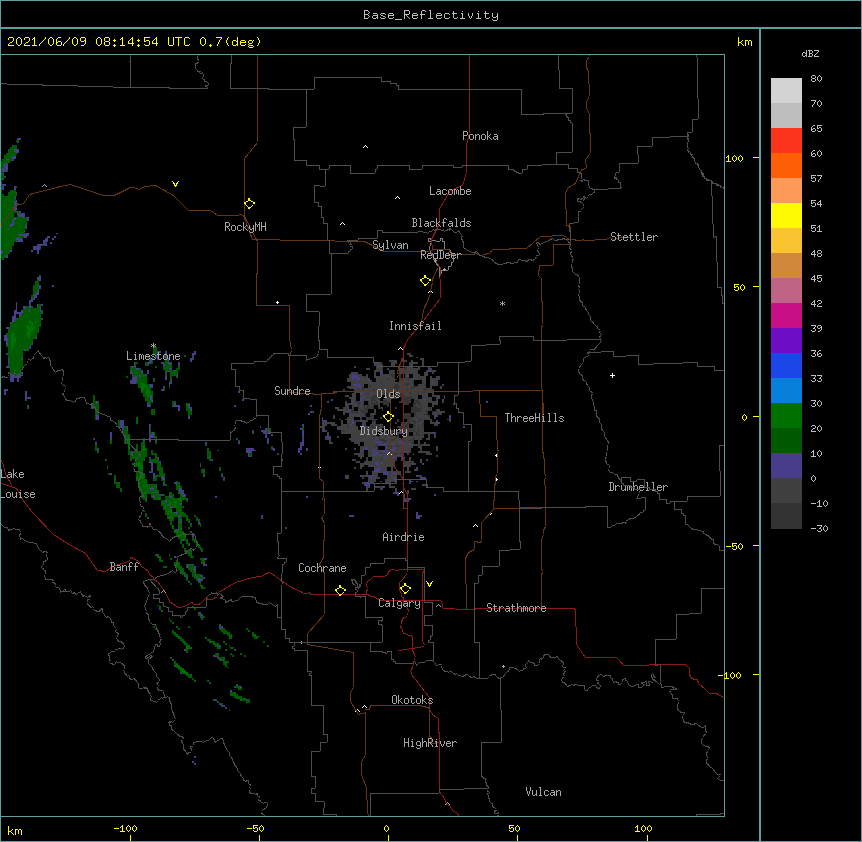862x842 pixels.
Task: Select the light gray 80 dBZ swatch
Action: (786, 90)
